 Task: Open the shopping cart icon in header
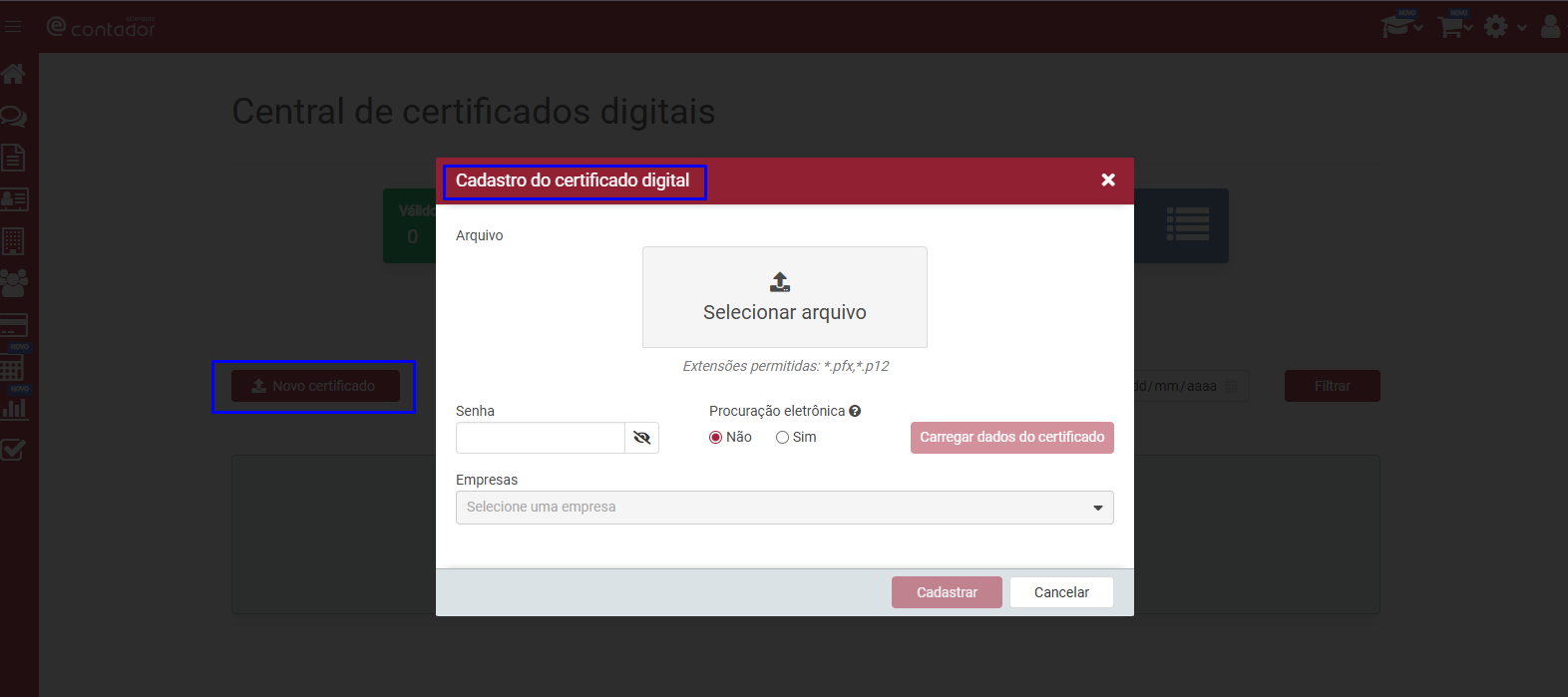(1451, 26)
